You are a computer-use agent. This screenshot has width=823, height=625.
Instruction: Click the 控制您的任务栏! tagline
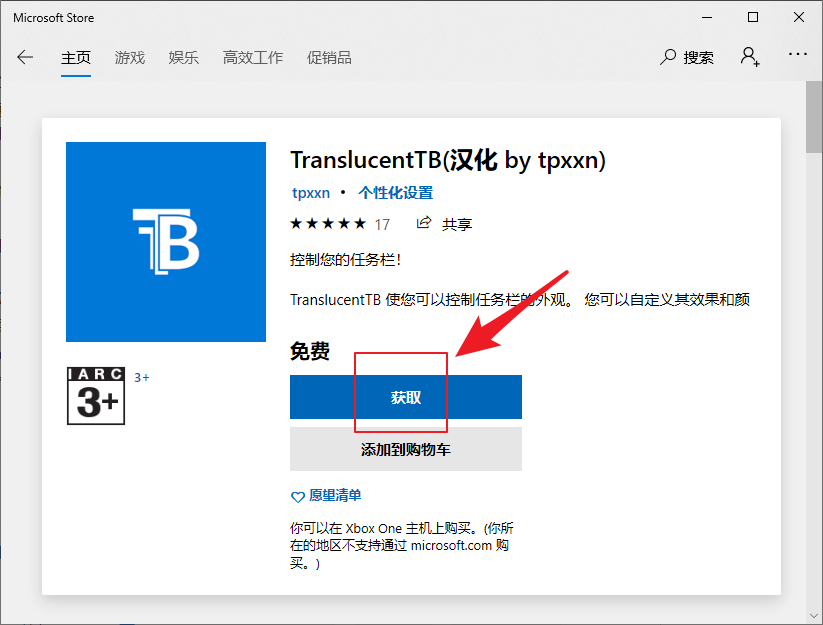point(345,260)
